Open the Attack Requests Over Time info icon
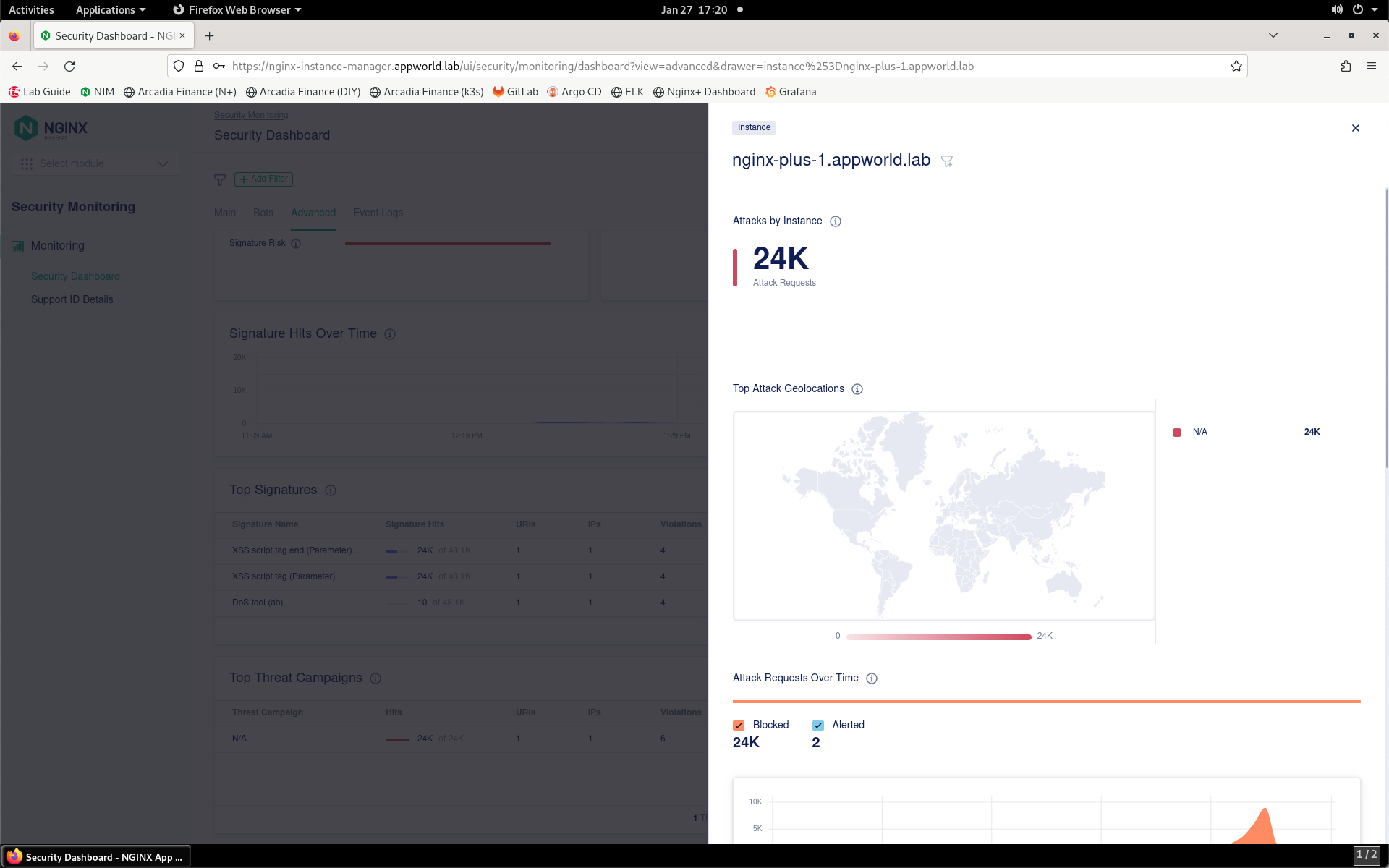The height and width of the screenshot is (868, 1389). click(x=872, y=678)
